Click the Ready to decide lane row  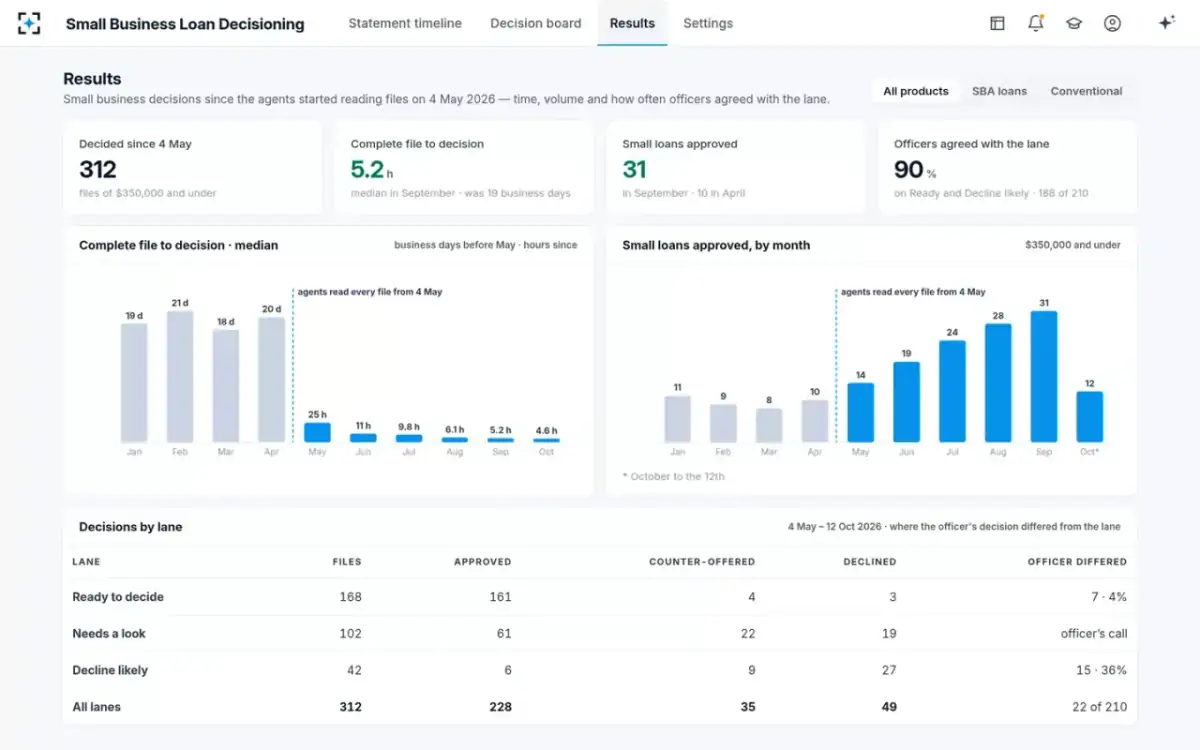[600, 597]
